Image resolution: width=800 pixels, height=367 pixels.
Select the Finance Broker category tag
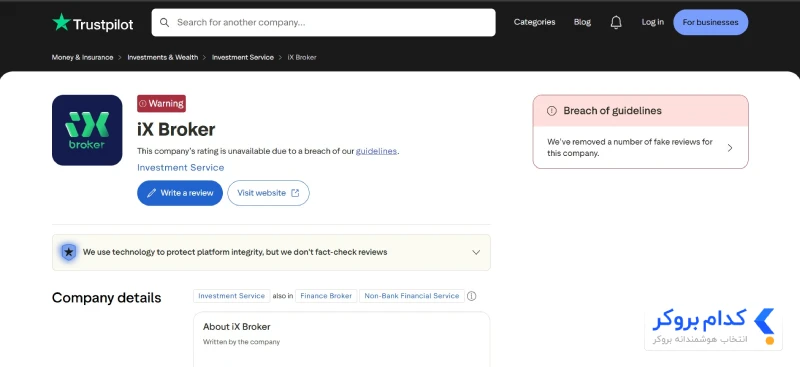[x=326, y=296]
